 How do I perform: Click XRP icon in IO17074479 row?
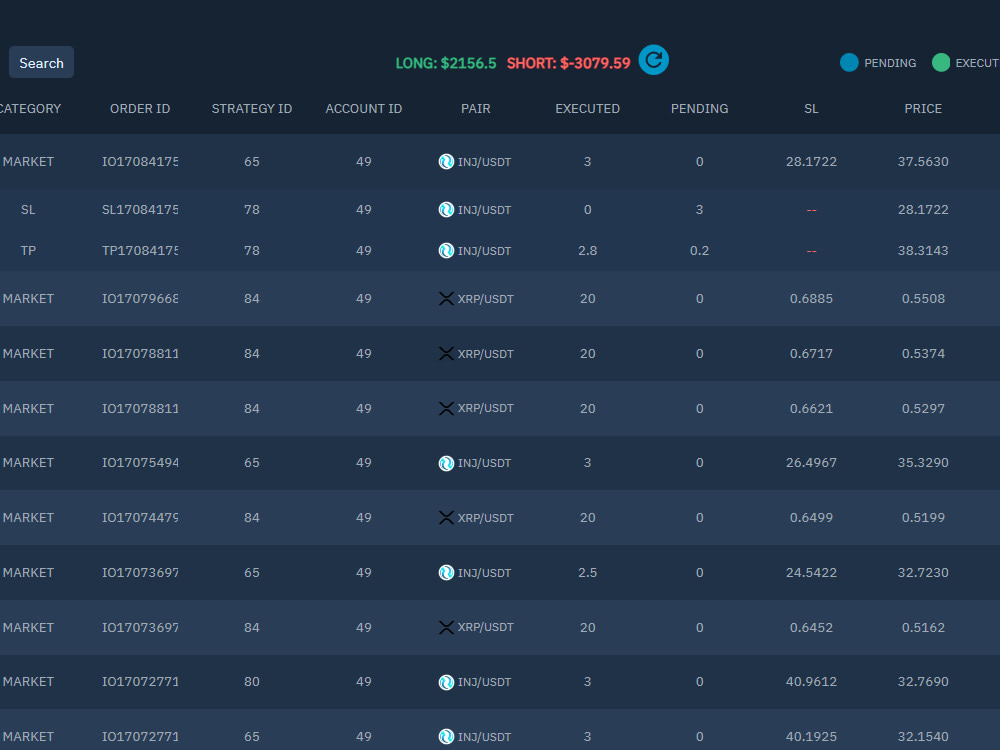click(446, 517)
